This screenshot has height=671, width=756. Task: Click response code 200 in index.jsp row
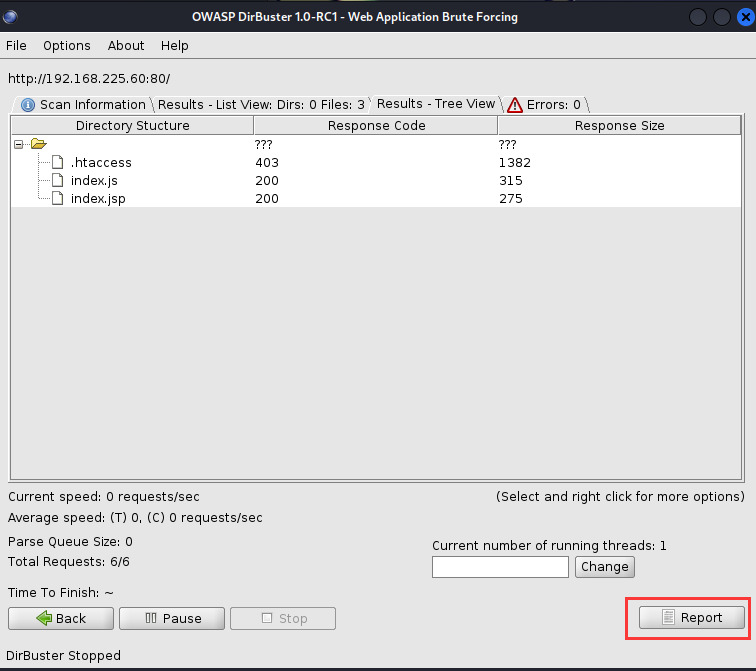[x=267, y=198]
